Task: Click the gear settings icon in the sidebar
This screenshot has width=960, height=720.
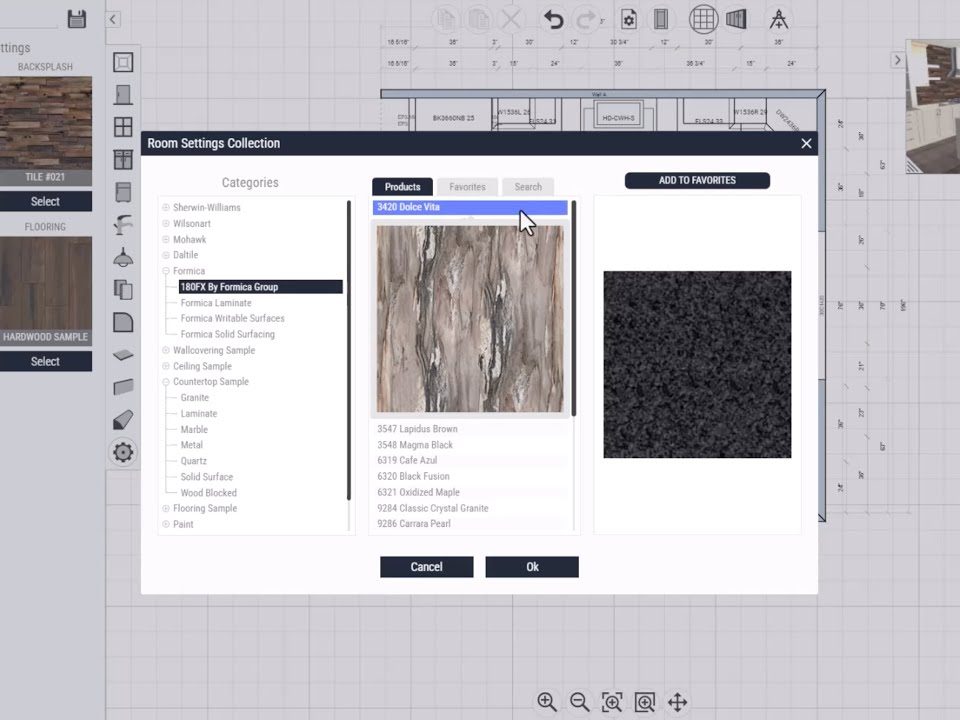Action: pyautogui.click(x=123, y=452)
